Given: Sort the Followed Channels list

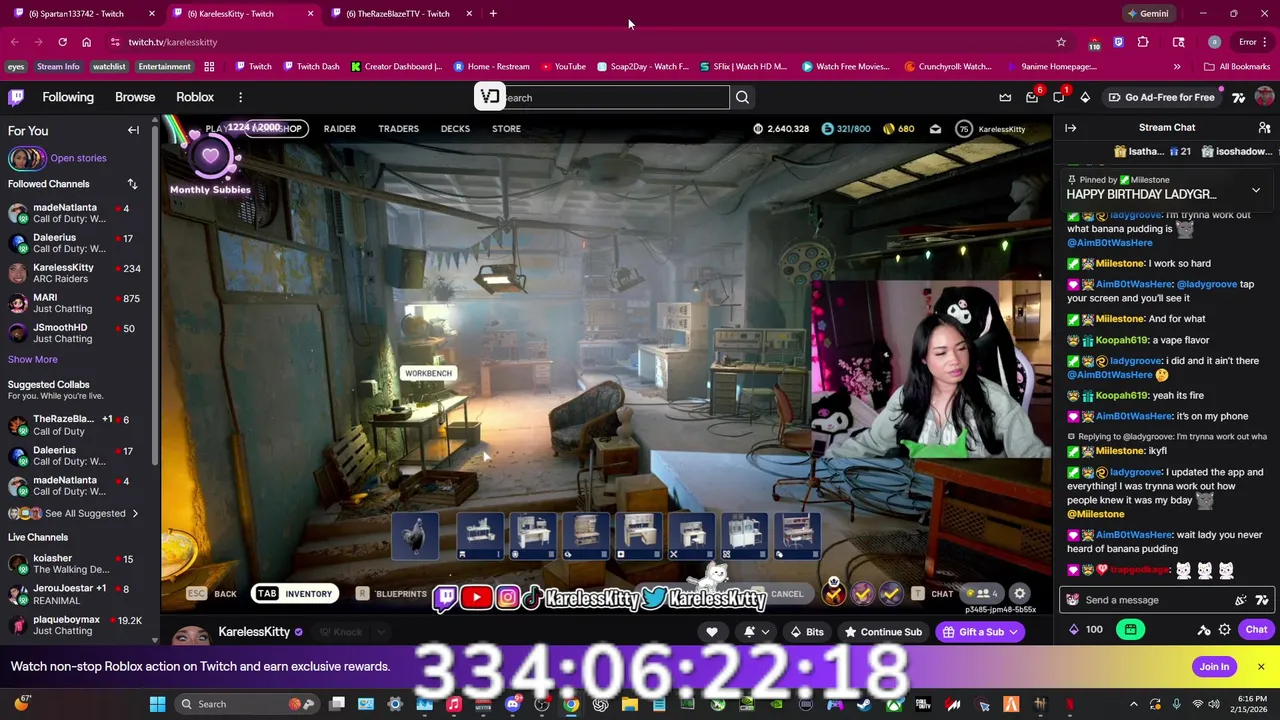Looking at the screenshot, I should (x=132, y=184).
